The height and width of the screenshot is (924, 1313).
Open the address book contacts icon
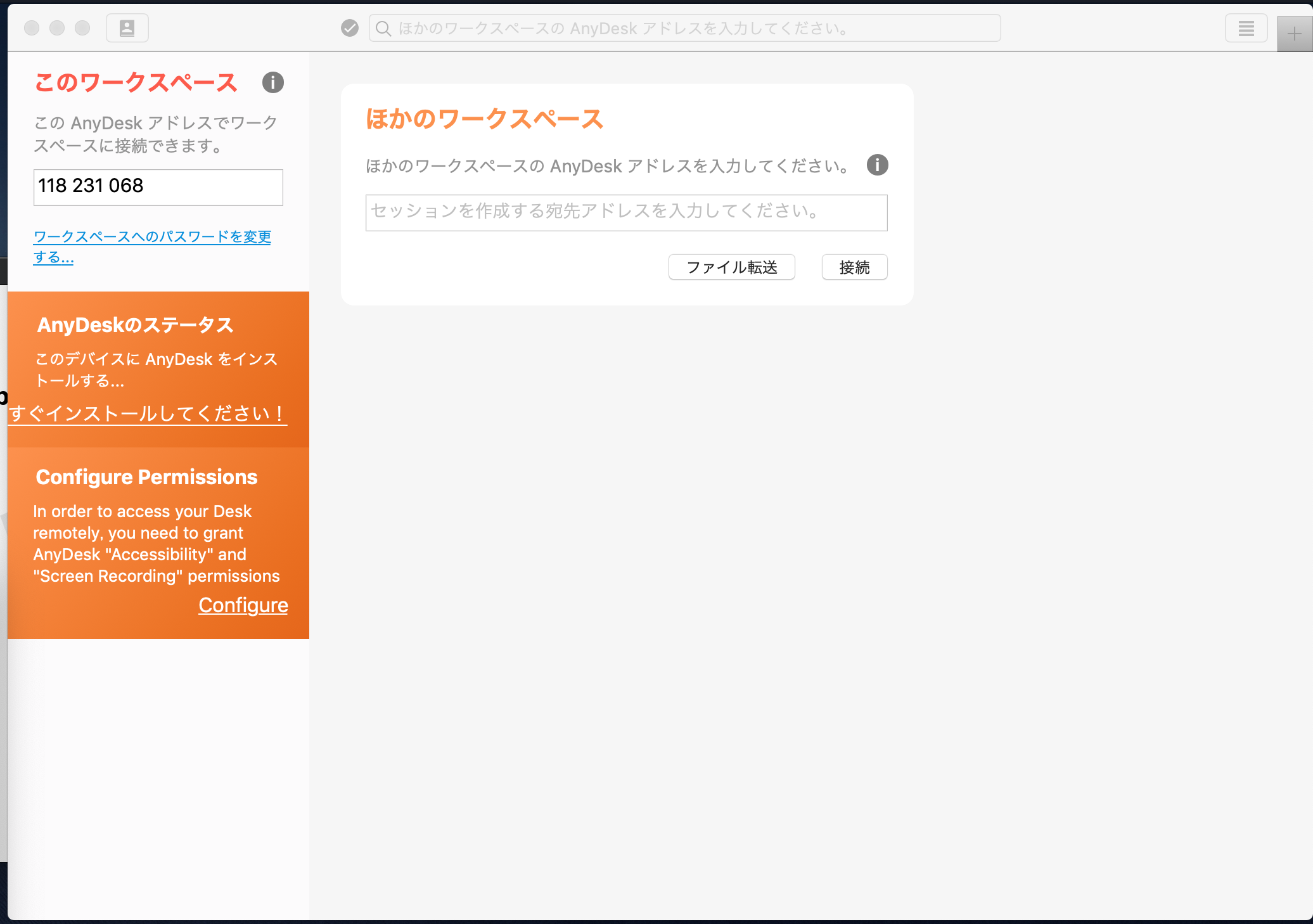(127, 28)
